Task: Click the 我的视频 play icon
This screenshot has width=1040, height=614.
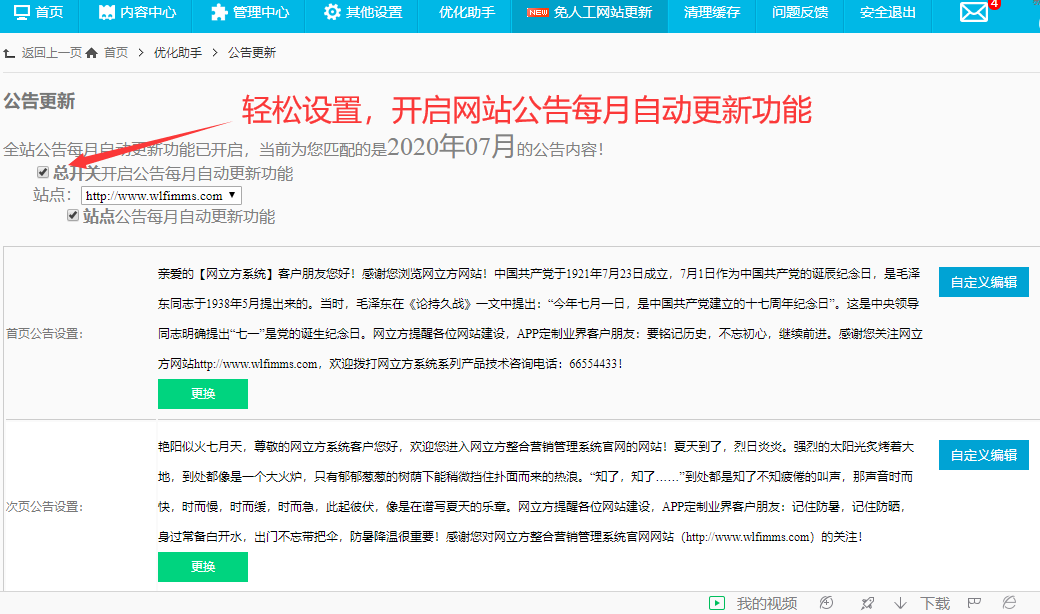Action: pyautogui.click(x=717, y=603)
